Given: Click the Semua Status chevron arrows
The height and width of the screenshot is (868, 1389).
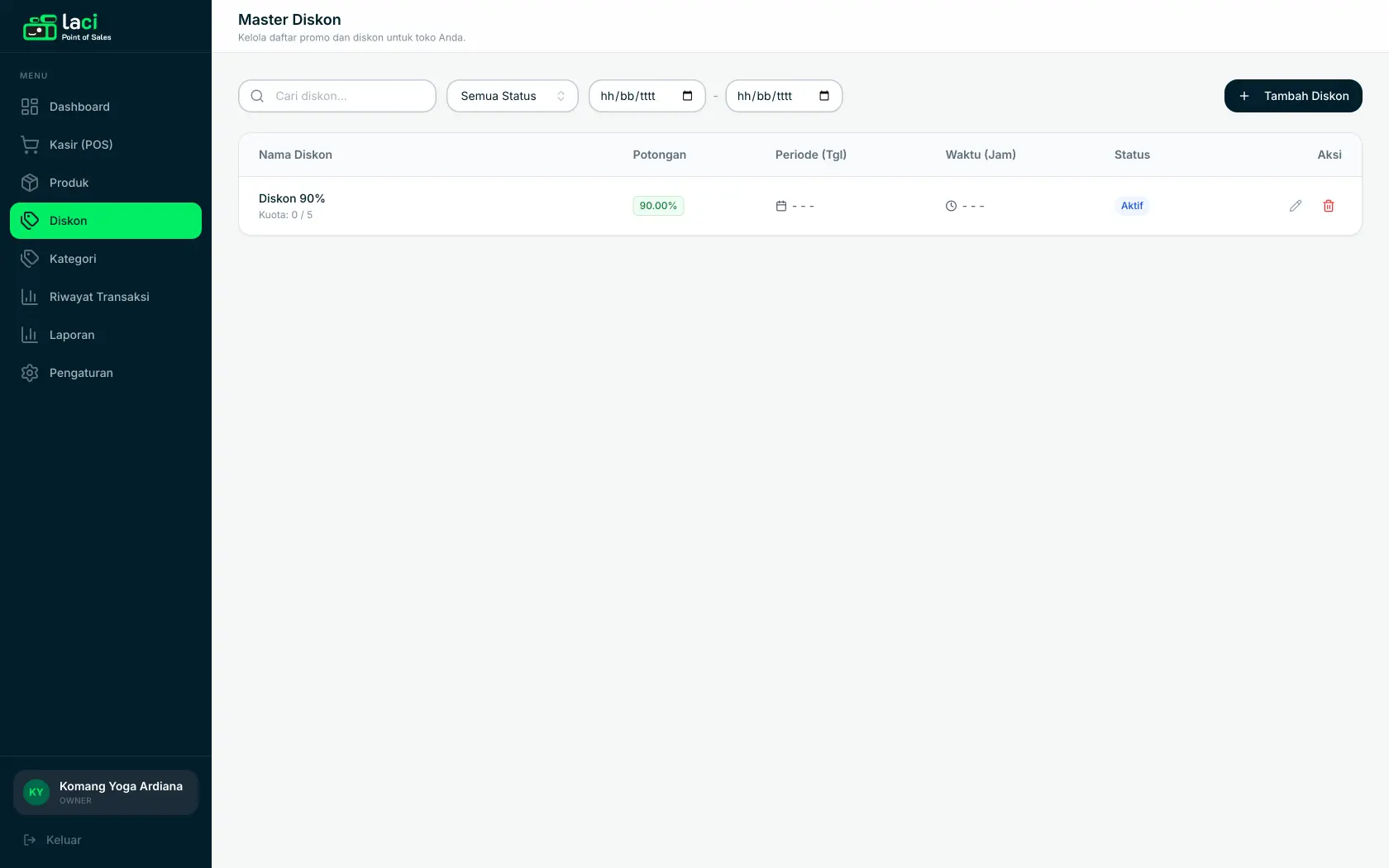Looking at the screenshot, I should [561, 96].
